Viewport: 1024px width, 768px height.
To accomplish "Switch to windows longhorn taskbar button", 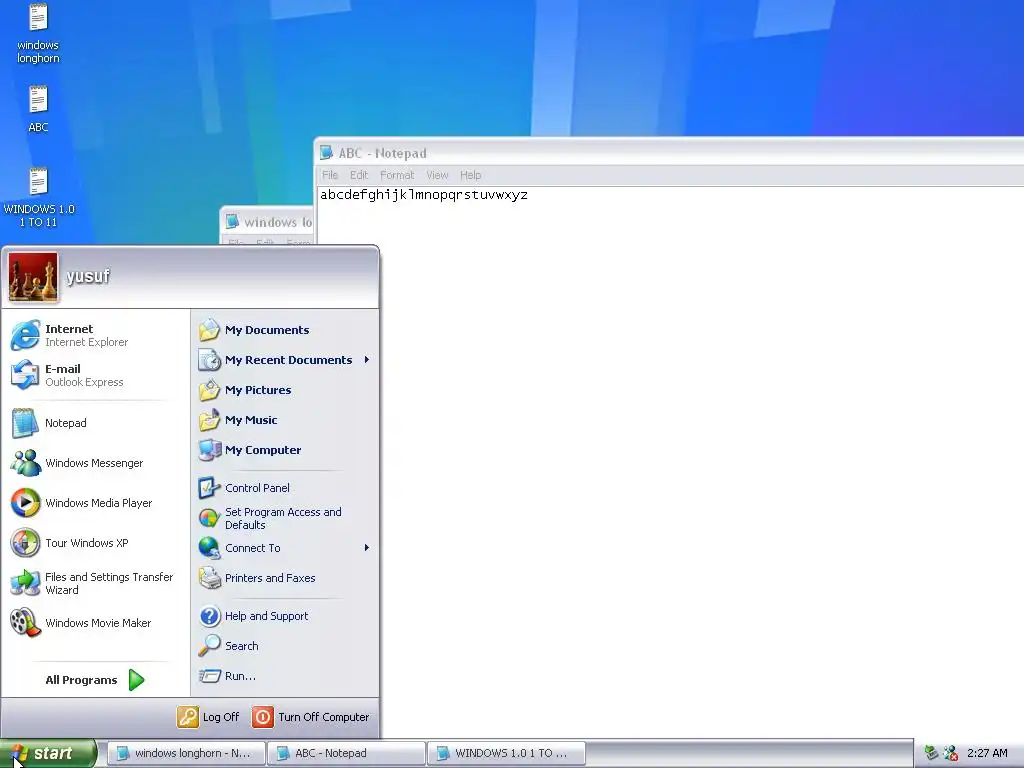I will tap(186, 753).
